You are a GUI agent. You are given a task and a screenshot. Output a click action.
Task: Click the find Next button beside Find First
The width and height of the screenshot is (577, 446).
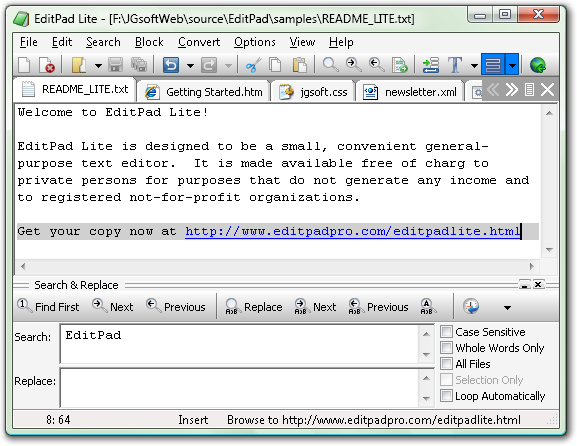tap(113, 307)
